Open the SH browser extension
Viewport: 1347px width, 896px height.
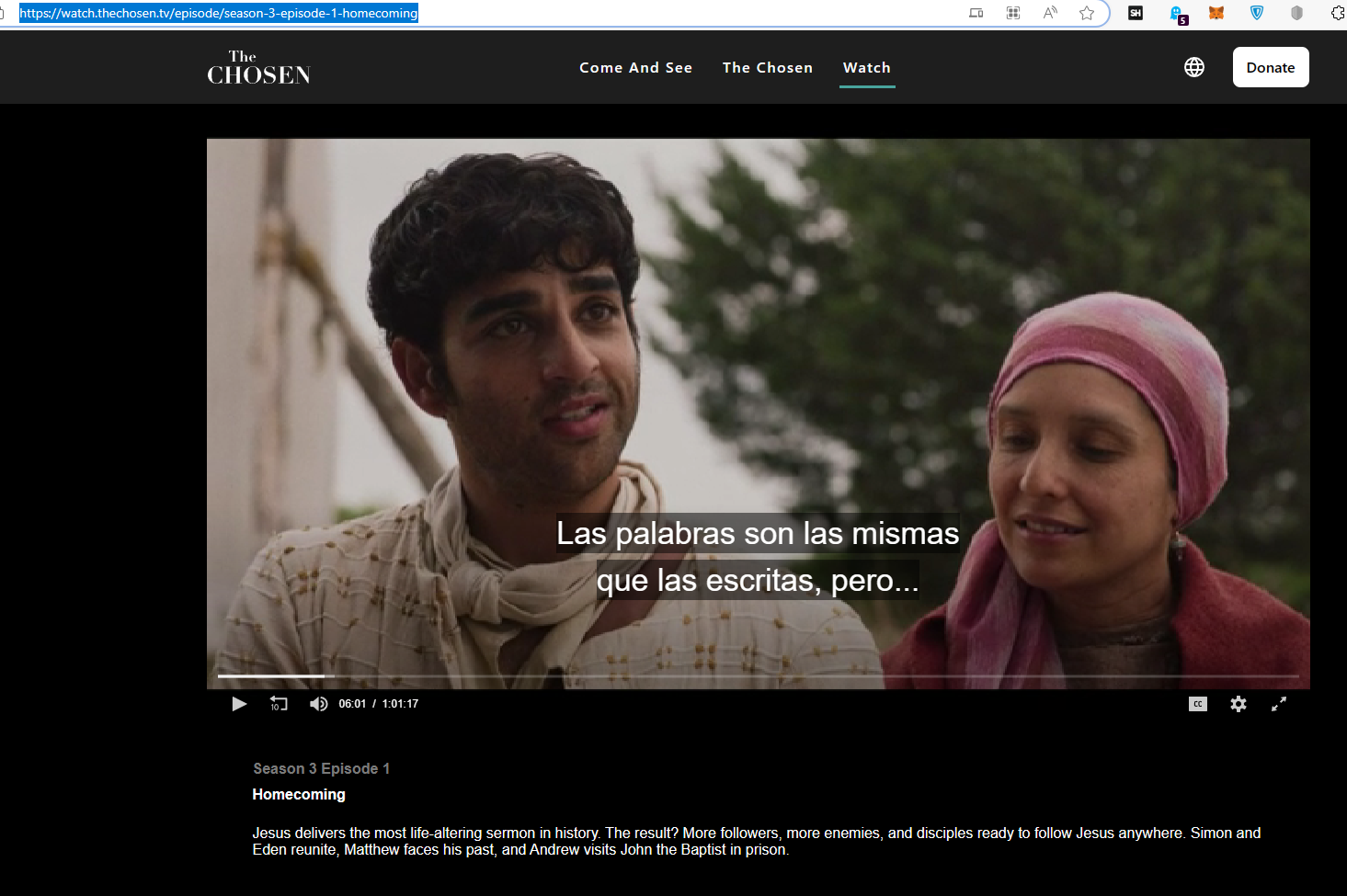click(1136, 13)
